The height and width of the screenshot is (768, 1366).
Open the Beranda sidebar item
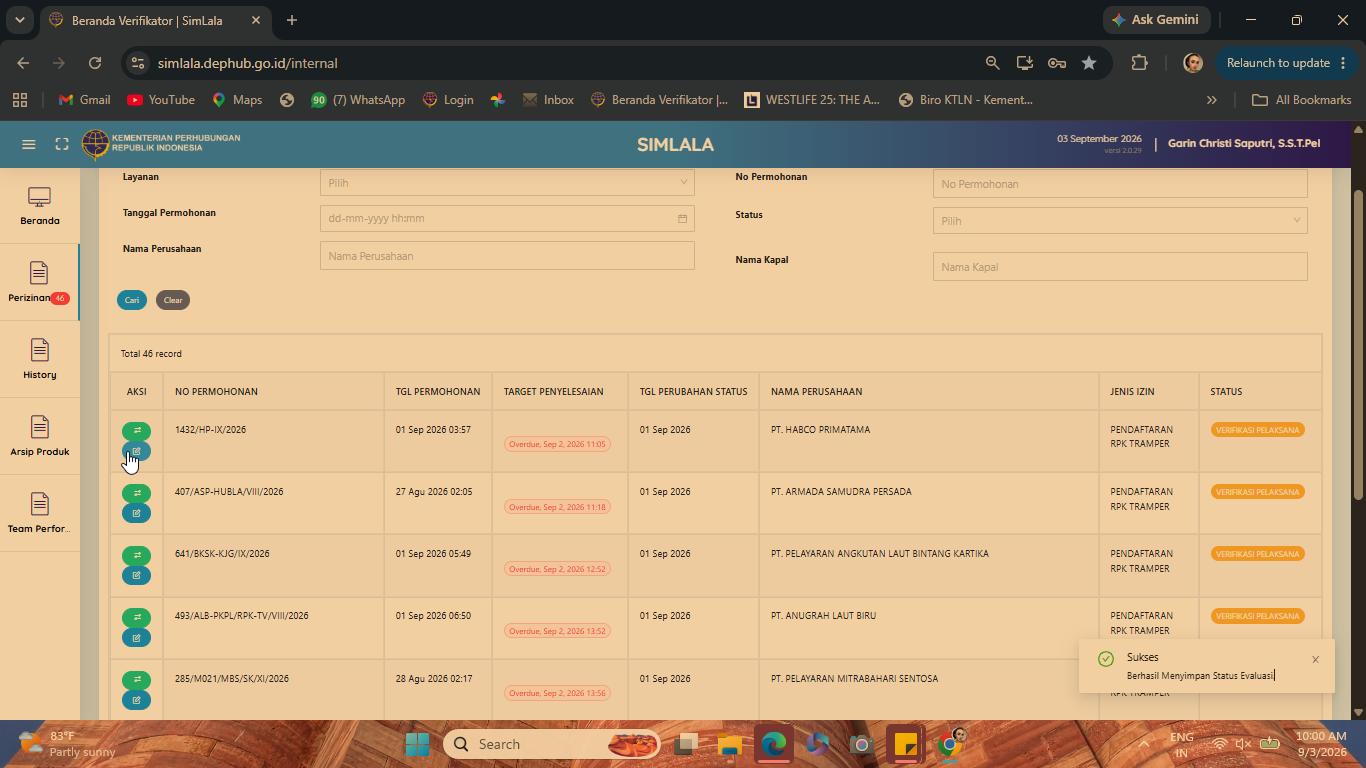(x=40, y=206)
